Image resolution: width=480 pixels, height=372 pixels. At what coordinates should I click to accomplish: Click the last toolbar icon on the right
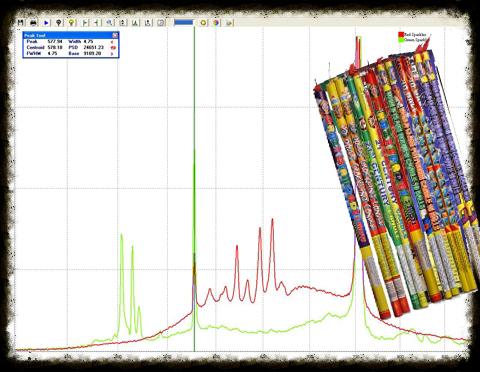click(229, 23)
